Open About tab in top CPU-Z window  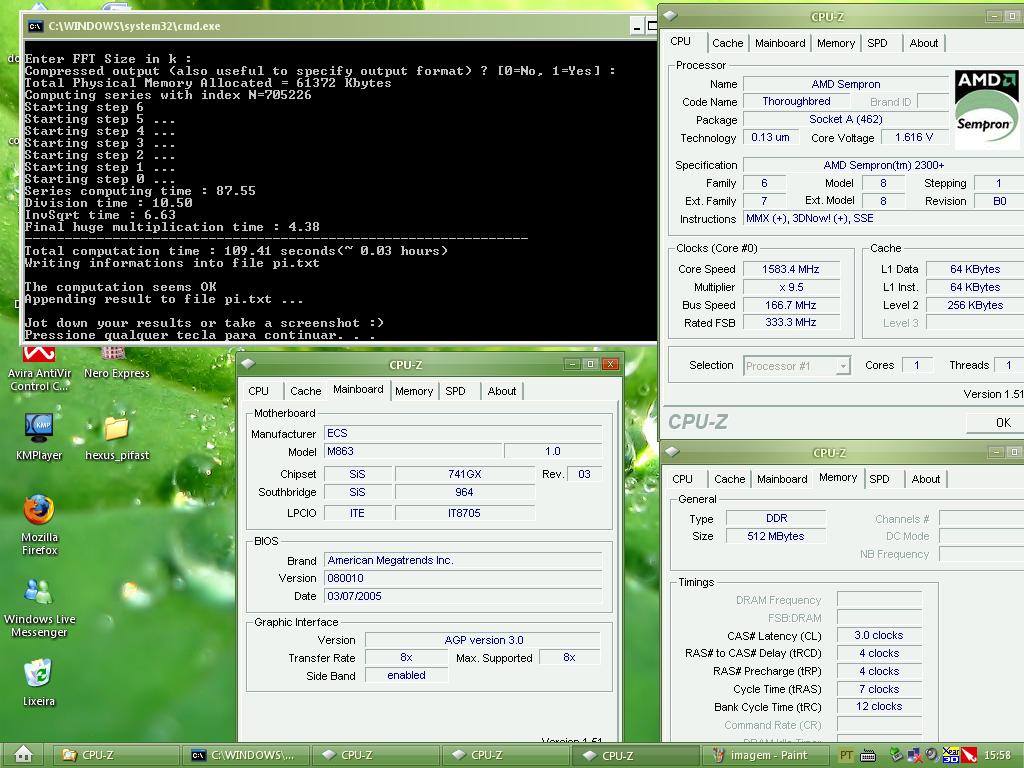click(923, 43)
